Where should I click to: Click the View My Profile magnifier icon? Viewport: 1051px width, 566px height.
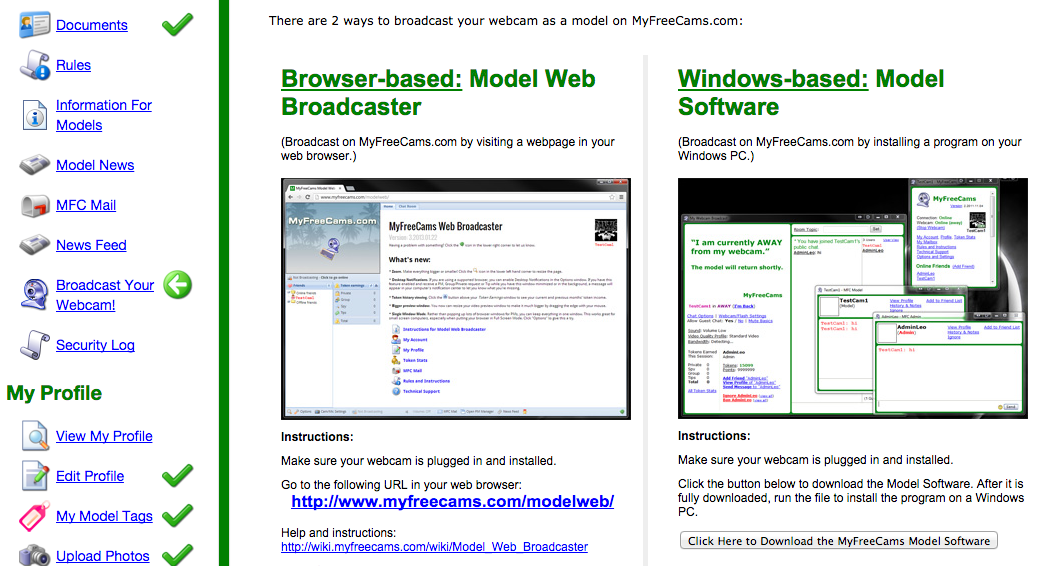(35, 436)
